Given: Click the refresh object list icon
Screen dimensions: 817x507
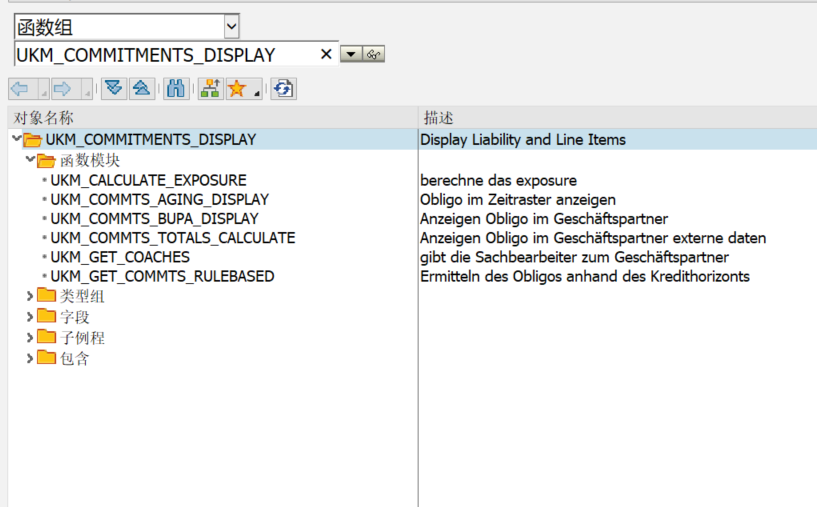Looking at the screenshot, I should (x=283, y=89).
